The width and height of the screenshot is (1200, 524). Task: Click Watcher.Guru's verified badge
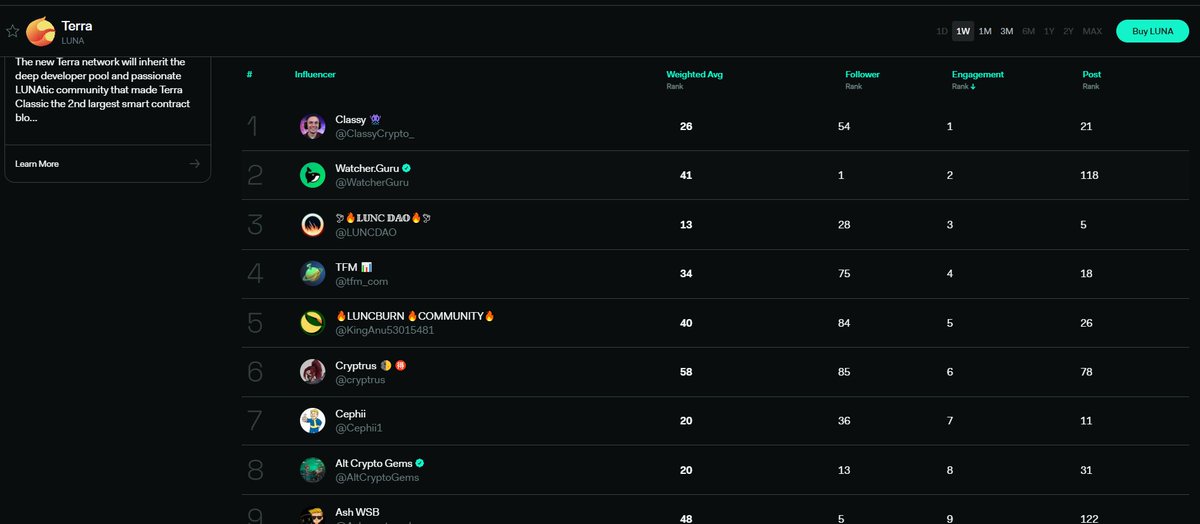pos(407,168)
